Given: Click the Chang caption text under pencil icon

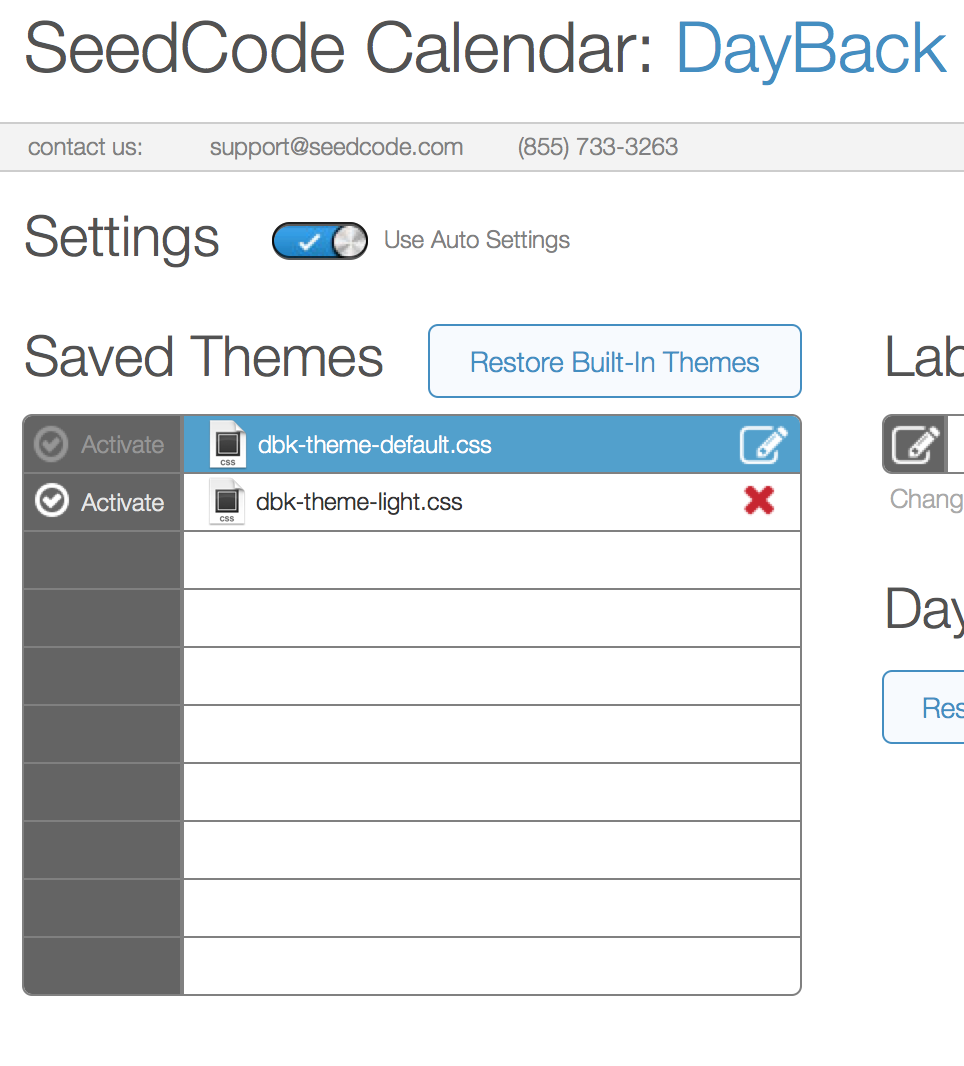Looking at the screenshot, I should coord(927,500).
